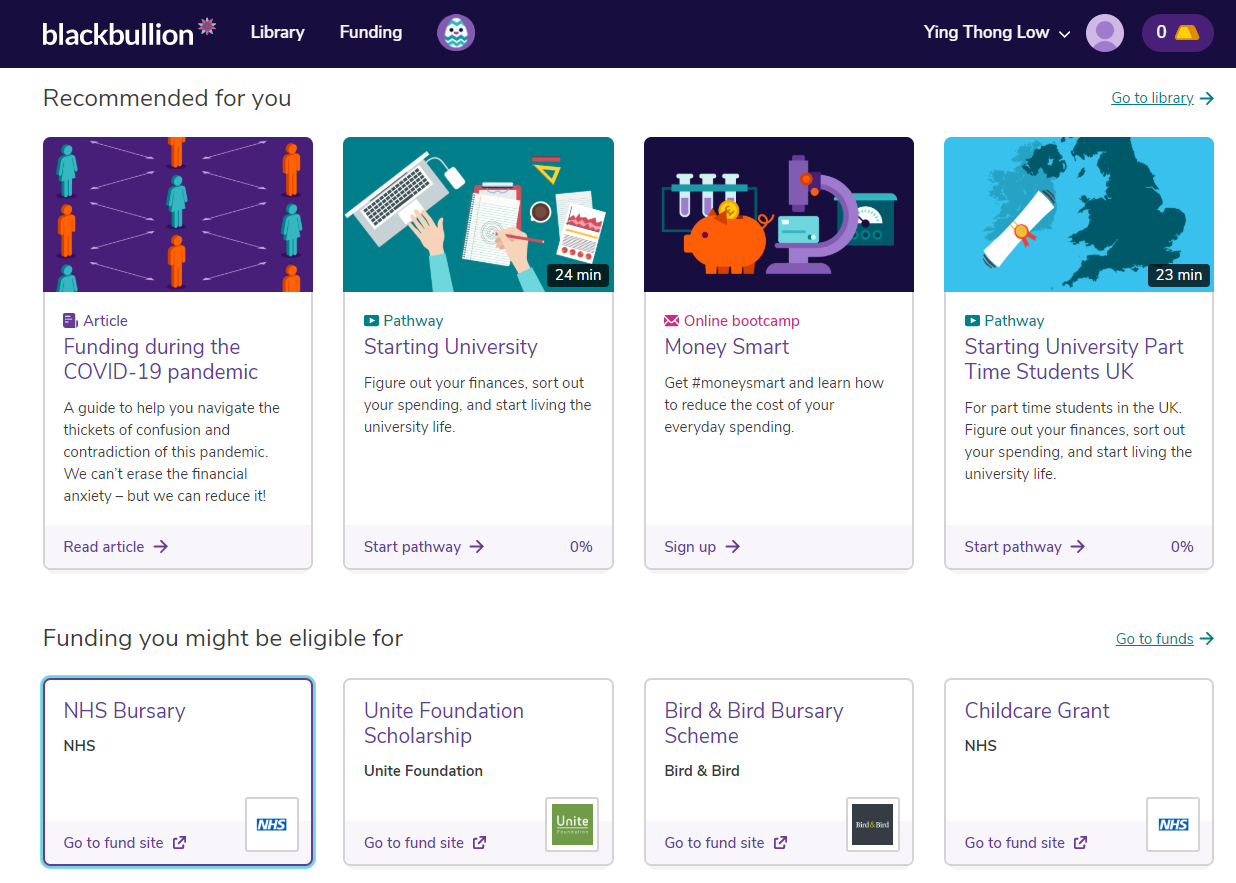Click 0% progress on Starting University card

point(581,547)
